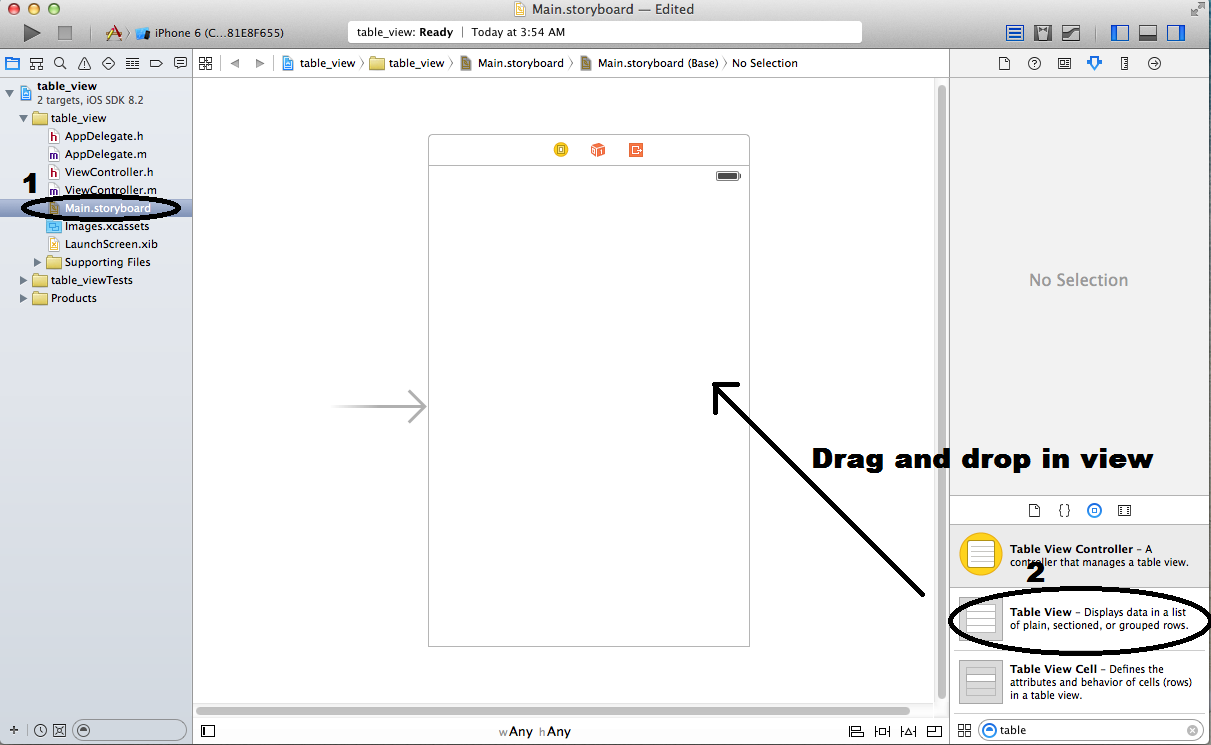Expand the Supporting Files folder

coord(35,261)
